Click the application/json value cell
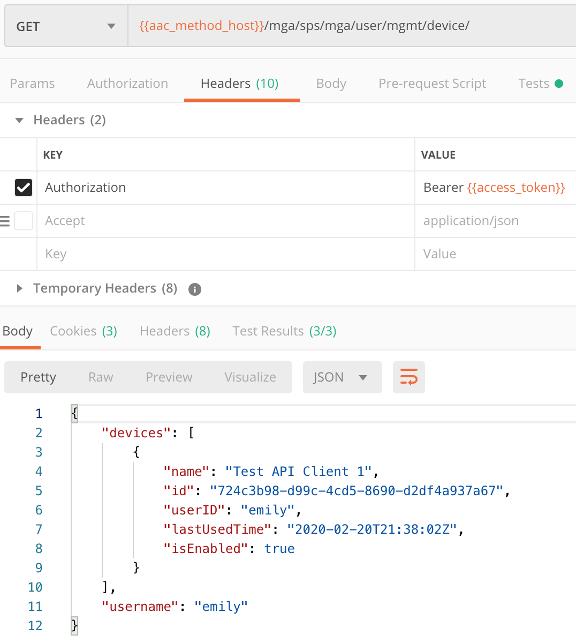576x642 pixels. [x=495, y=221]
